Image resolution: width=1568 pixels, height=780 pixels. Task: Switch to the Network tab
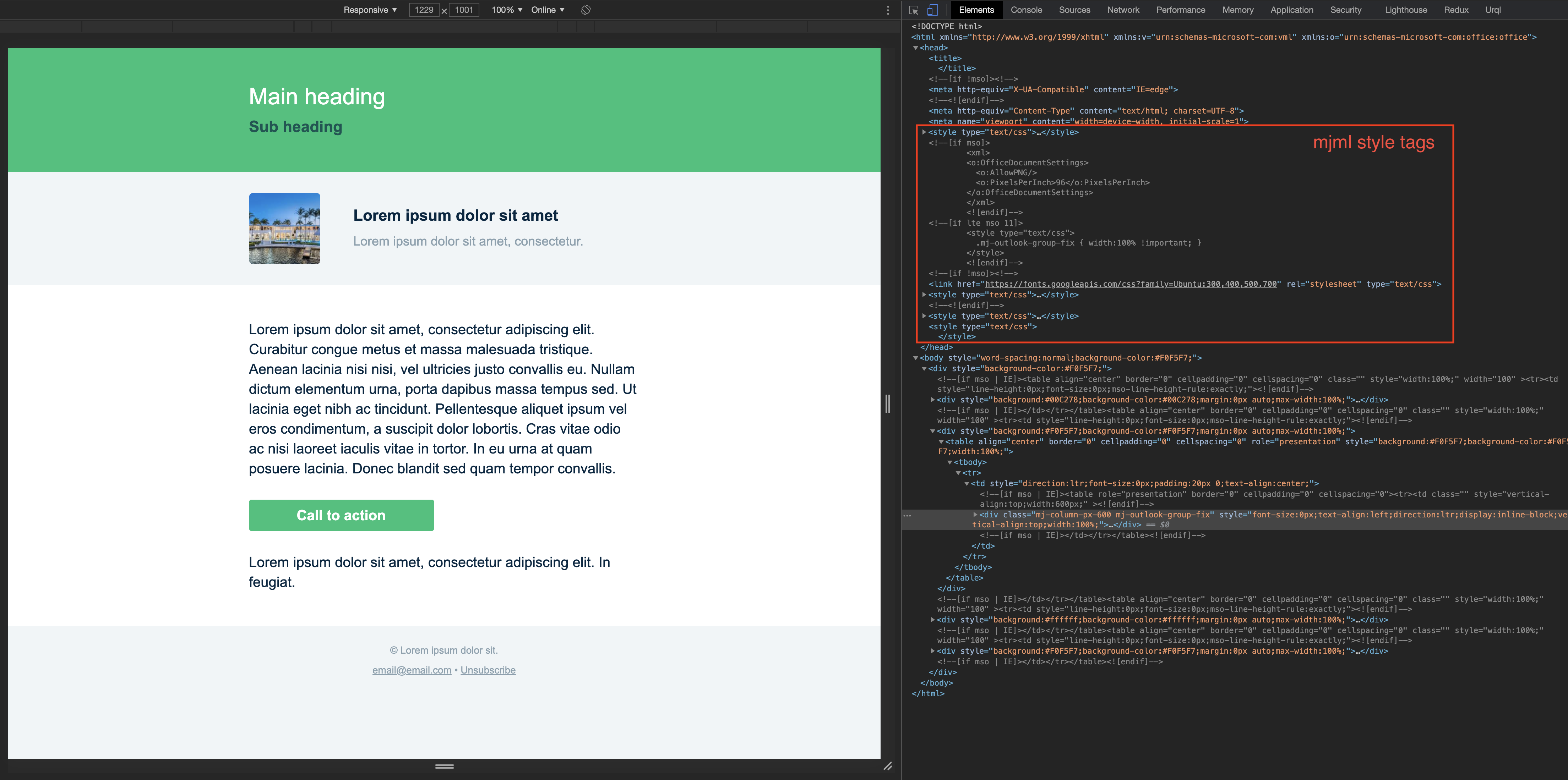pyautogui.click(x=1122, y=10)
